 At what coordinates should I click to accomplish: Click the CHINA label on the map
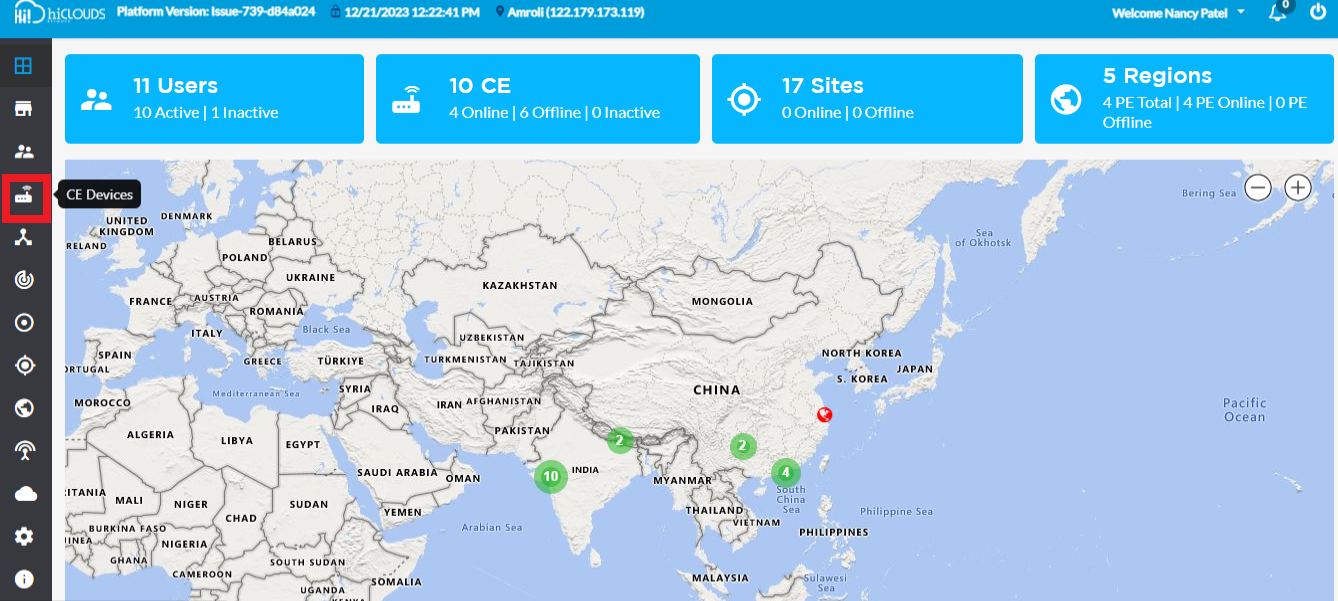pos(717,390)
